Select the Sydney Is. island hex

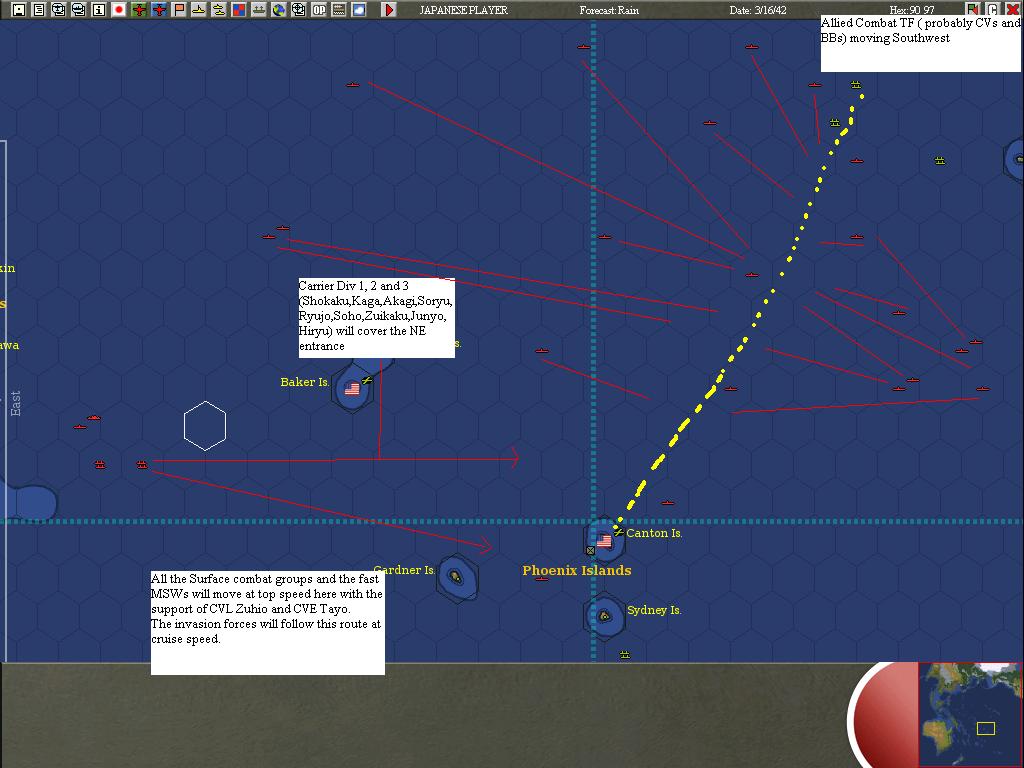[x=604, y=616]
